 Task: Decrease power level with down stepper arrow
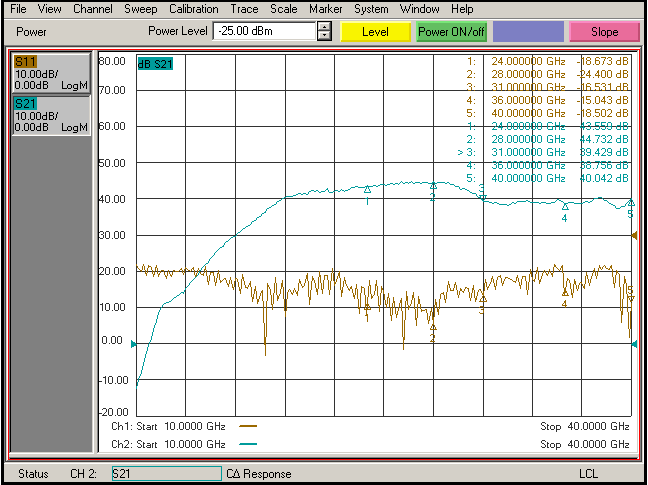tap(324, 36)
